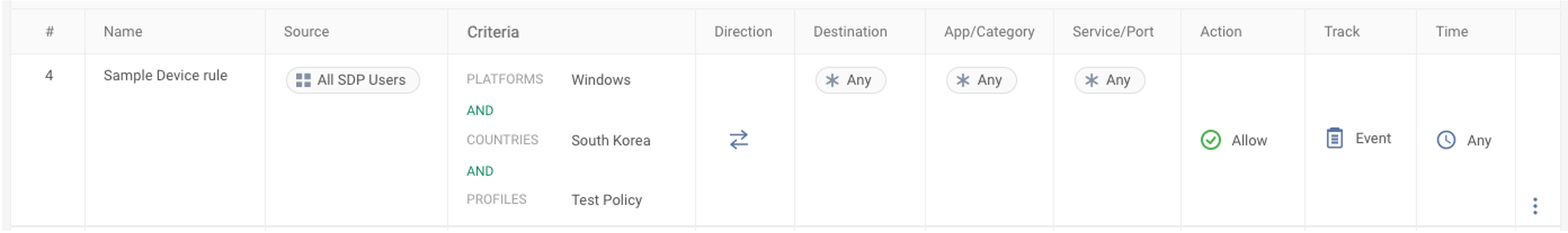Click the Event track clipboard icon
This screenshot has width=1568, height=233.
pos(1334,139)
